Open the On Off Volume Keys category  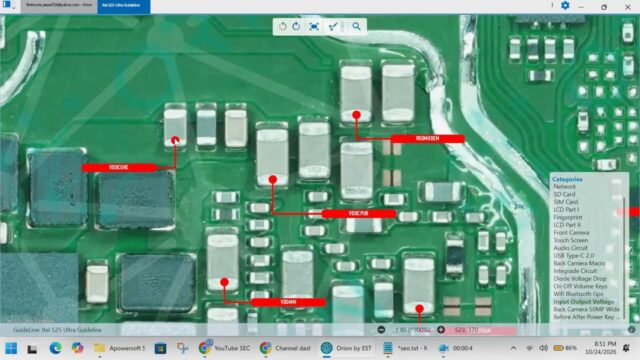tap(580, 287)
